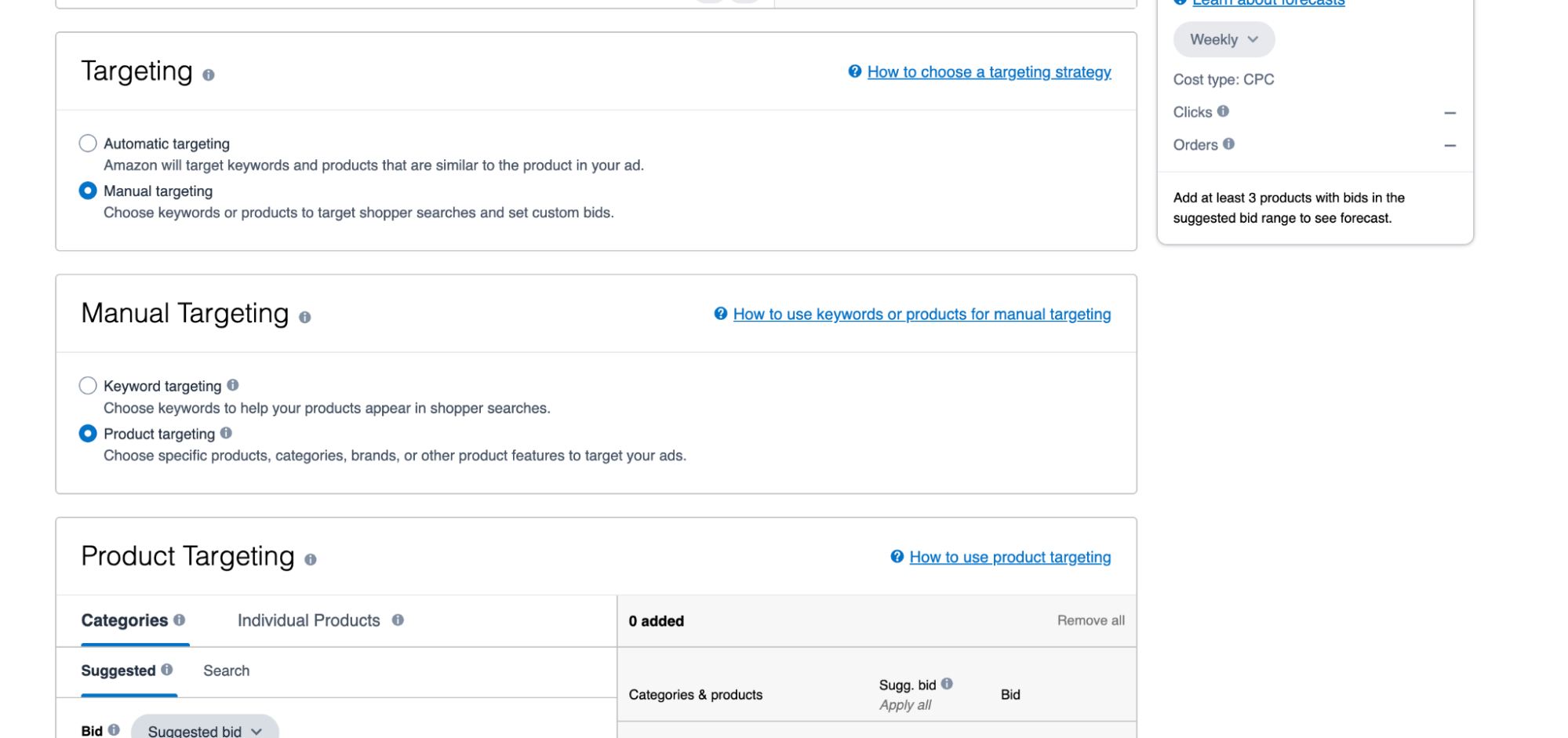
Task: Select the Suggested sub-tab
Action: (x=118, y=671)
